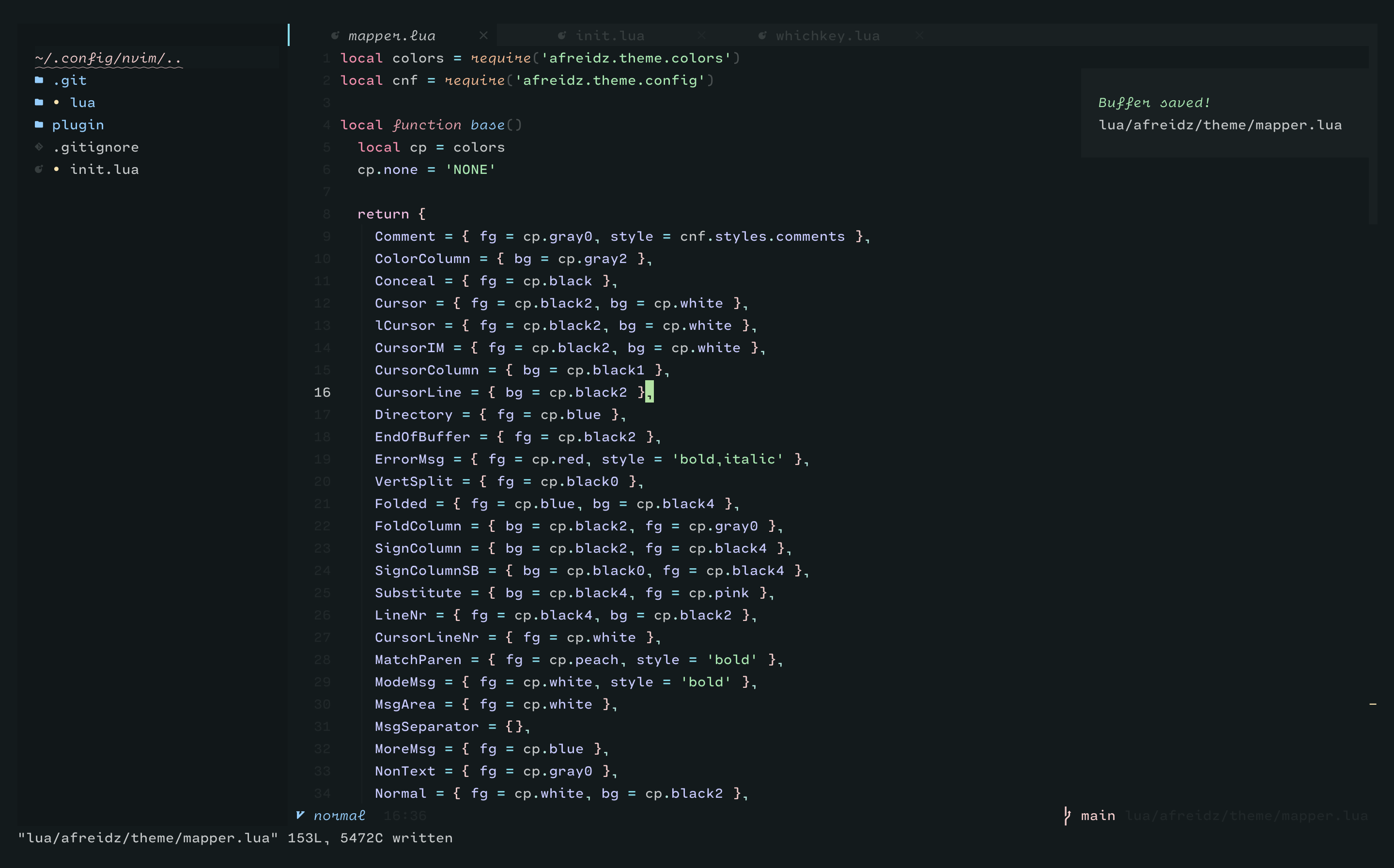This screenshot has width=1394, height=868.
Task: Expand the plugin directory
Action: click(x=78, y=125)
